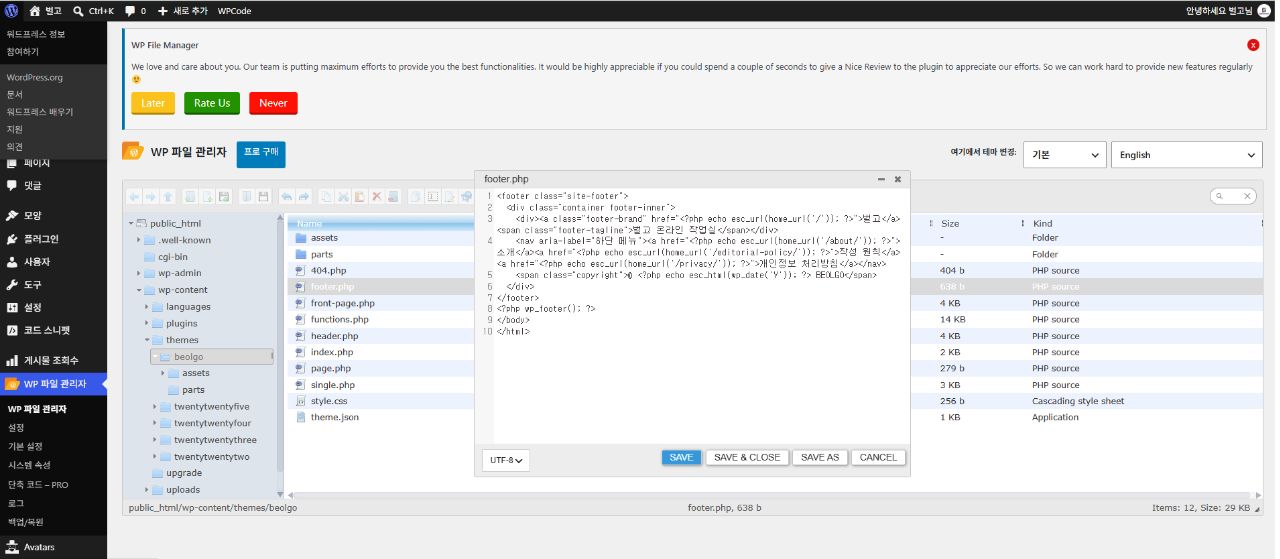The width and height of the screenshot is (1280, 559).
Task: Select functions.php in file list
Action: point(339,319)
